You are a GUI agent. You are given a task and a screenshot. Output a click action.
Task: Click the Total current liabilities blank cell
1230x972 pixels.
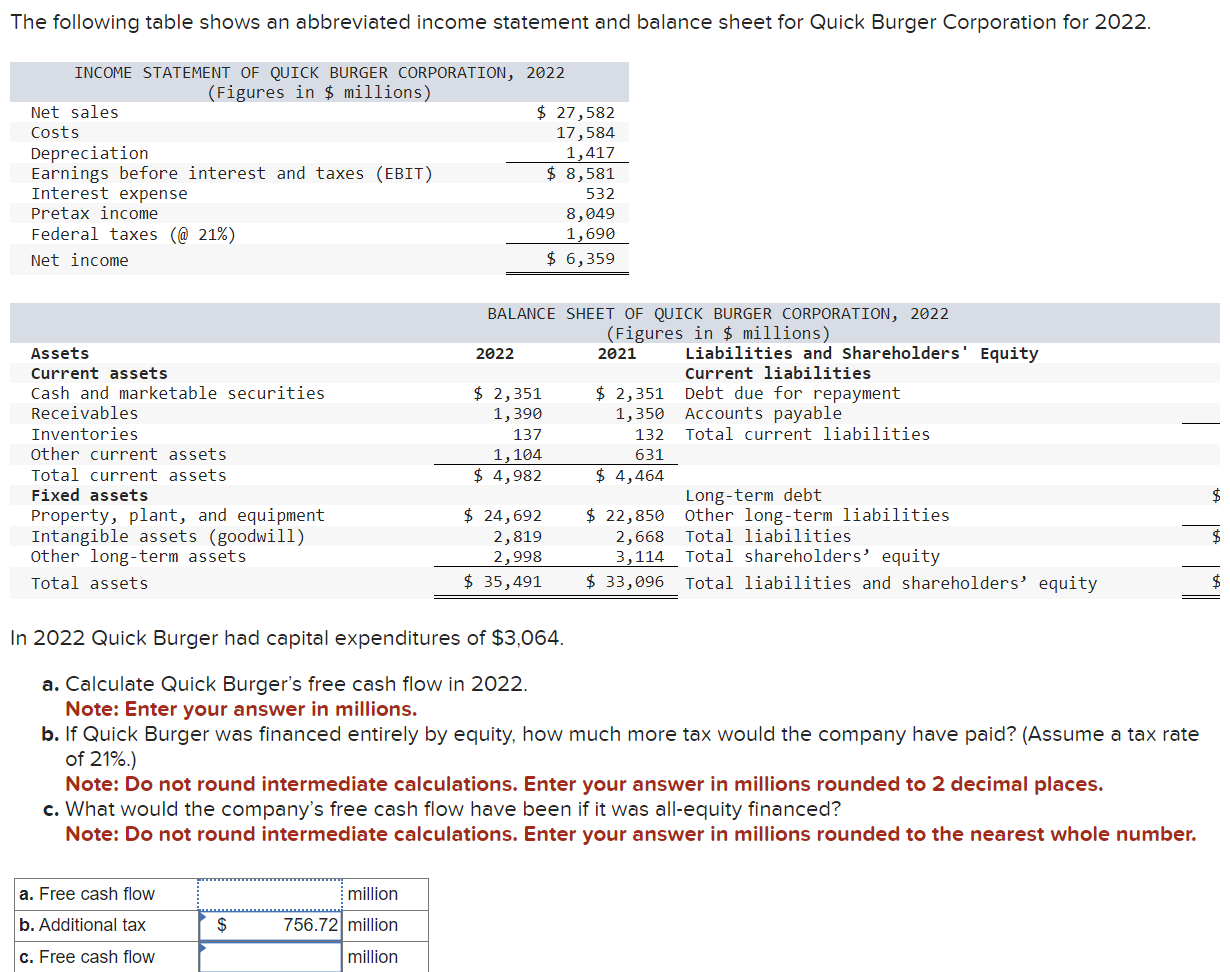(x=1213, y=434)
